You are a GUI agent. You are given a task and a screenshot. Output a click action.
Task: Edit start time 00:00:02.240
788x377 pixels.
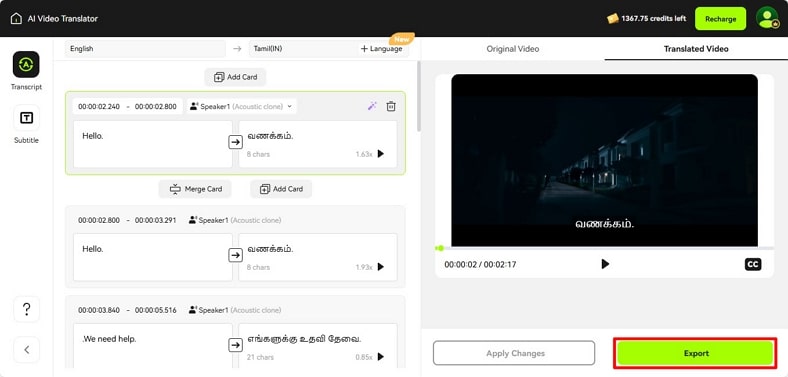(99, 107)
